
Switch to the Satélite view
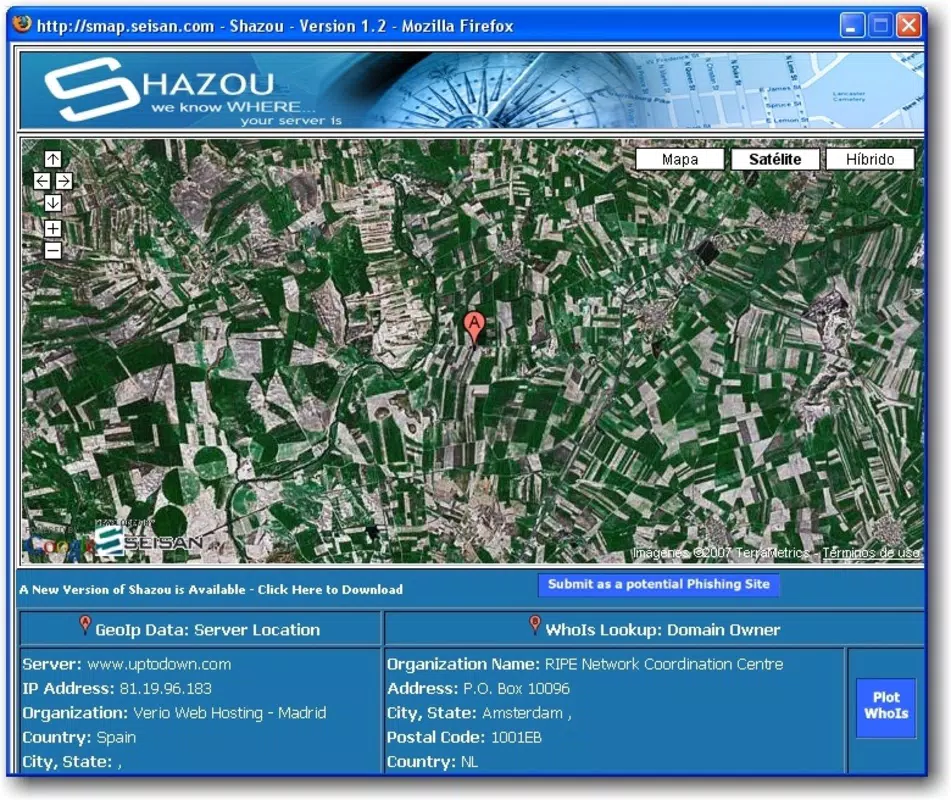coord(775,160)
